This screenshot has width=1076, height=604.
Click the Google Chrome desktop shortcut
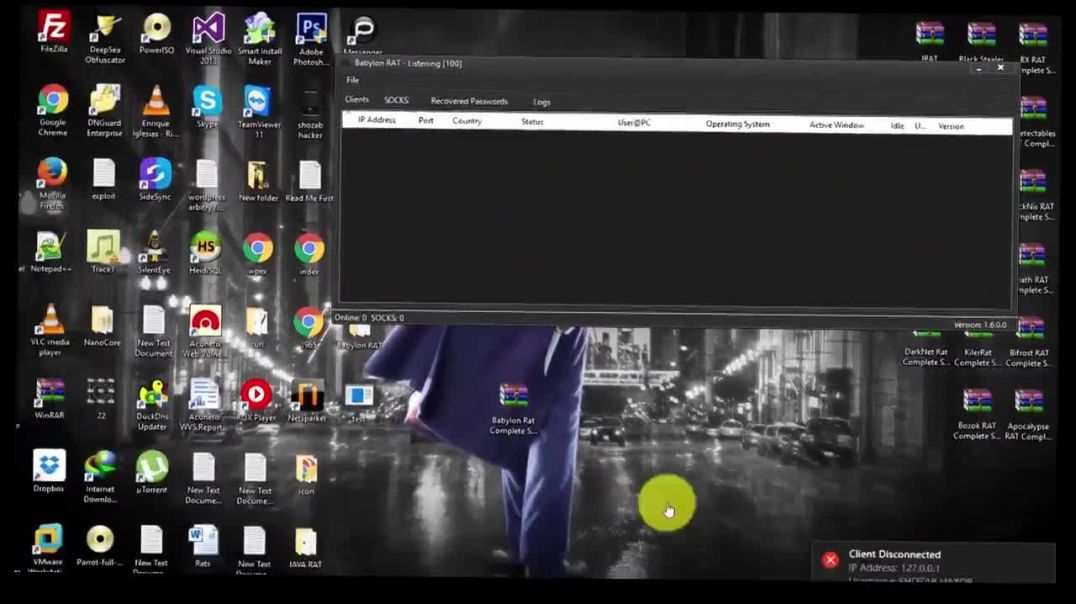[x=53, y=110]
